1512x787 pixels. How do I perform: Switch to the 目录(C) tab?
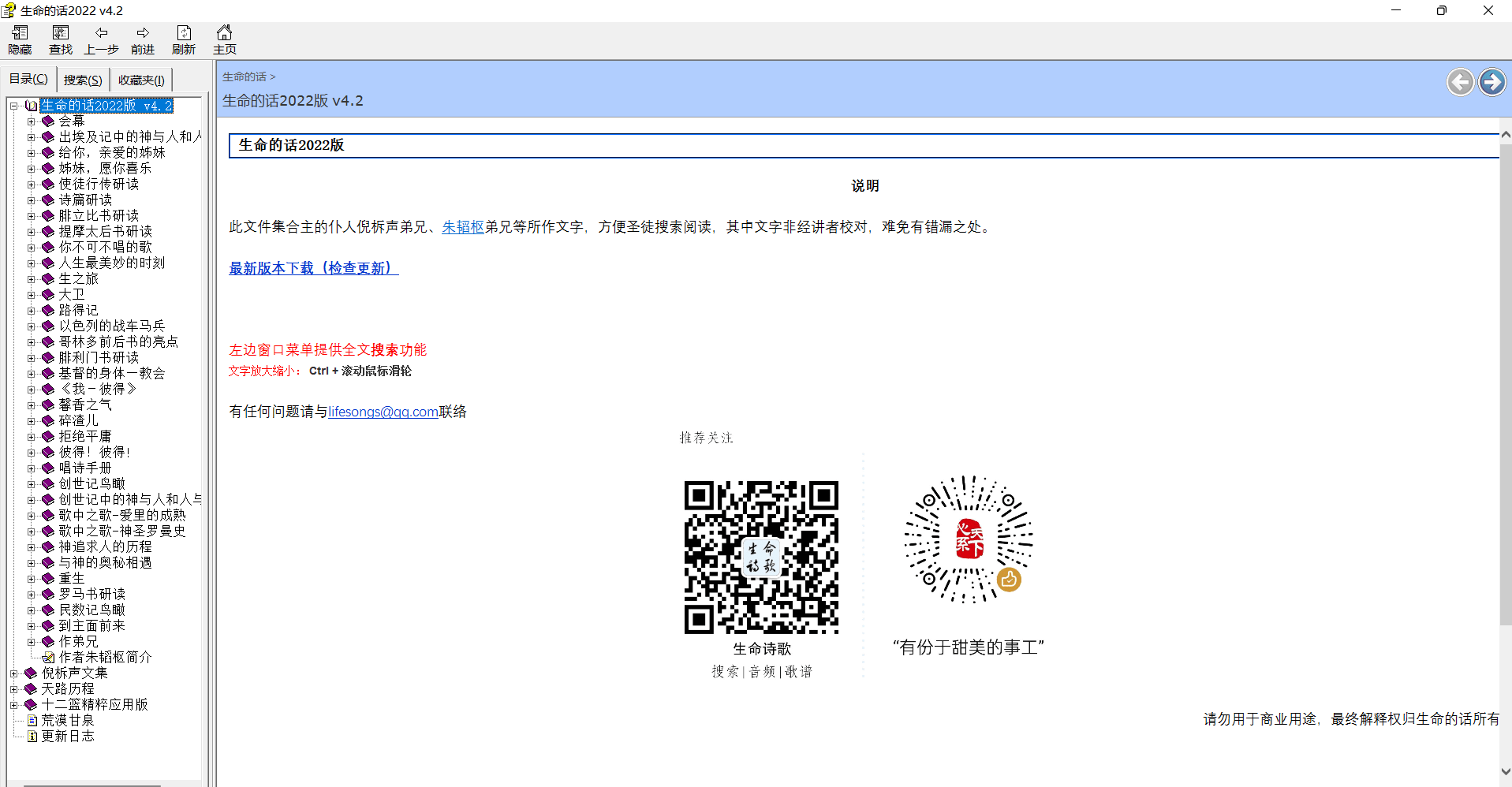coord(28,79)
